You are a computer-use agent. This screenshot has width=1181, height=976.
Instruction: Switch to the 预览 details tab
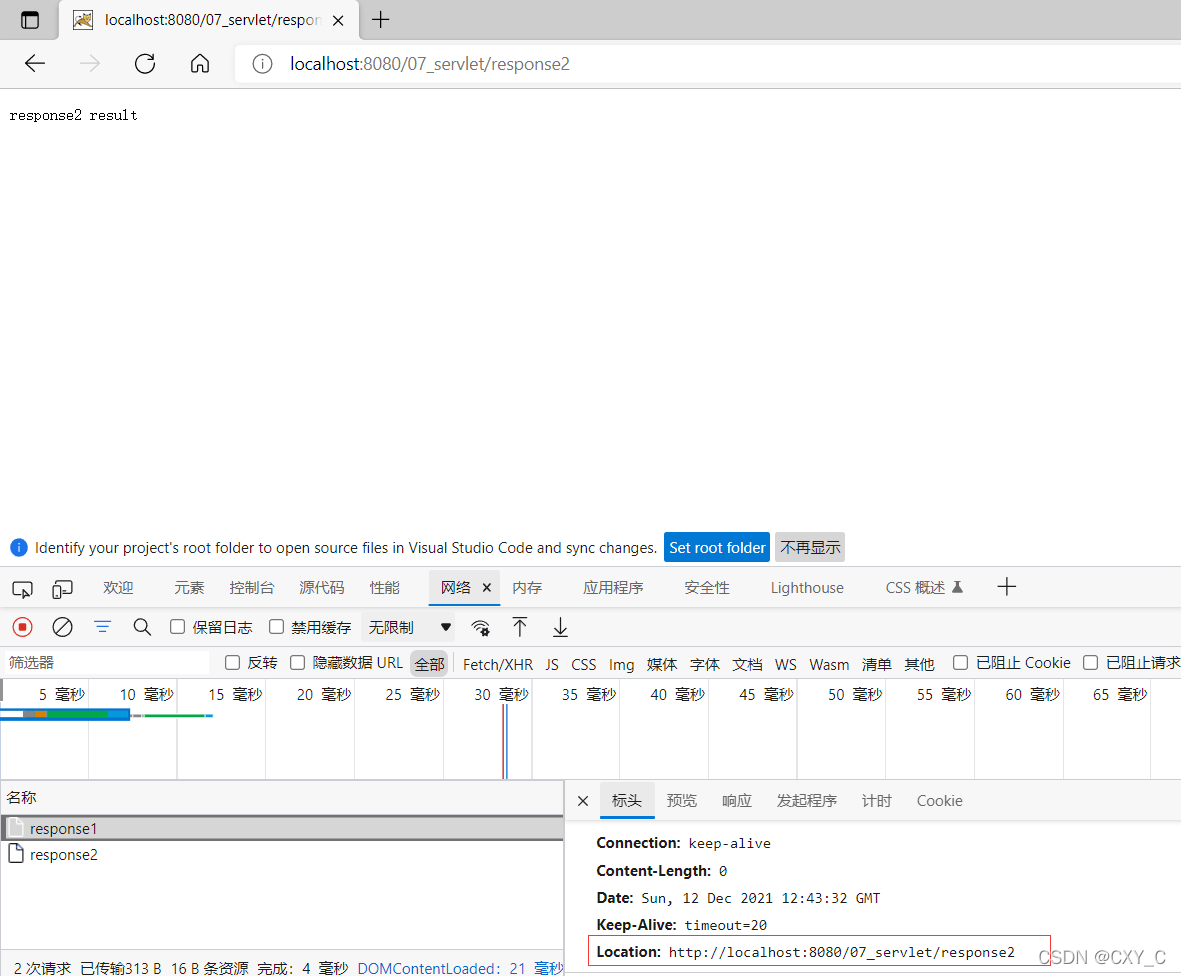pos(682,801)
